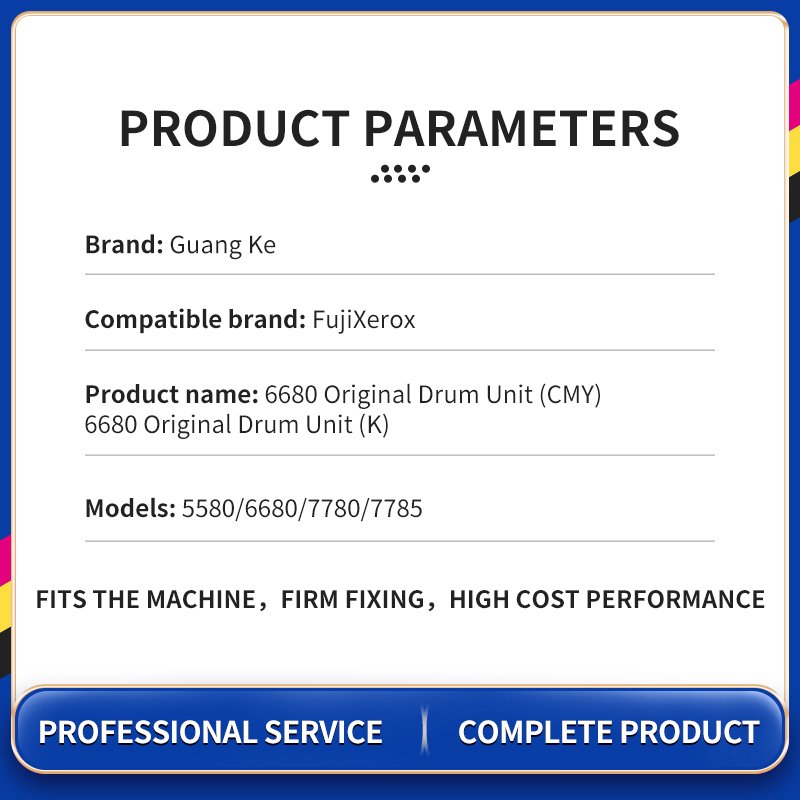Viewport: 800px width, 800px height.
Task: Click 6680 Original Drum Unit (CMY) text
Action: [433, 394]
